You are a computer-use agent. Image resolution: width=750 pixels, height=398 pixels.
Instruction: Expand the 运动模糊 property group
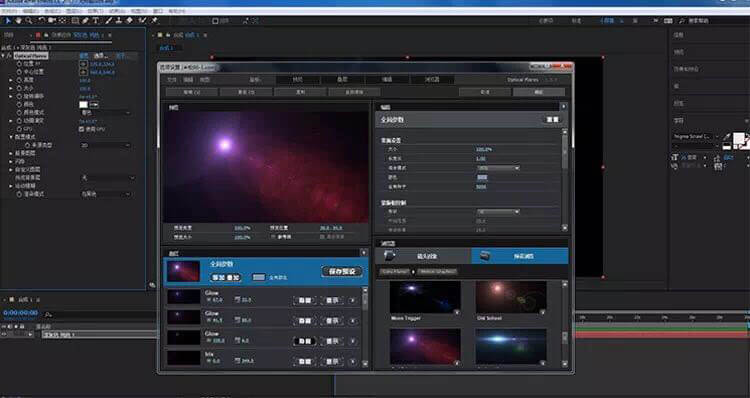[11, 186]
